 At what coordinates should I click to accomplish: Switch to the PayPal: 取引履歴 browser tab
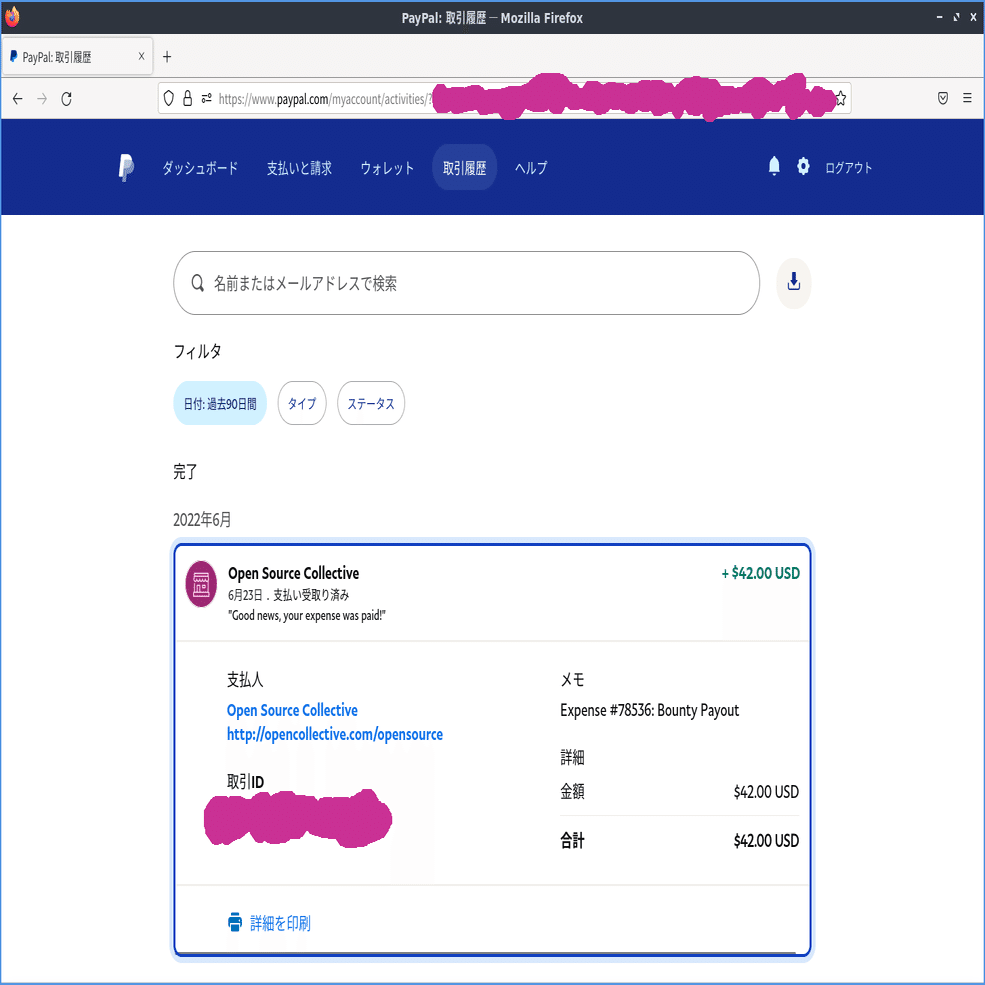(x=77, y=57)
